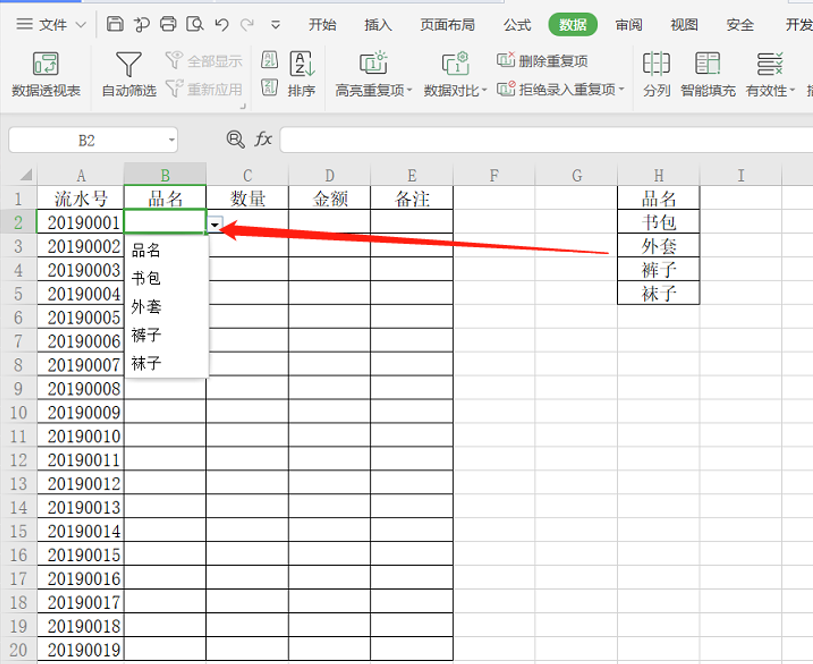Choose 裤子 from the dropdown list
Image resolution: width=813 pixels, height=664 pixels.
[x=166, y=335]
